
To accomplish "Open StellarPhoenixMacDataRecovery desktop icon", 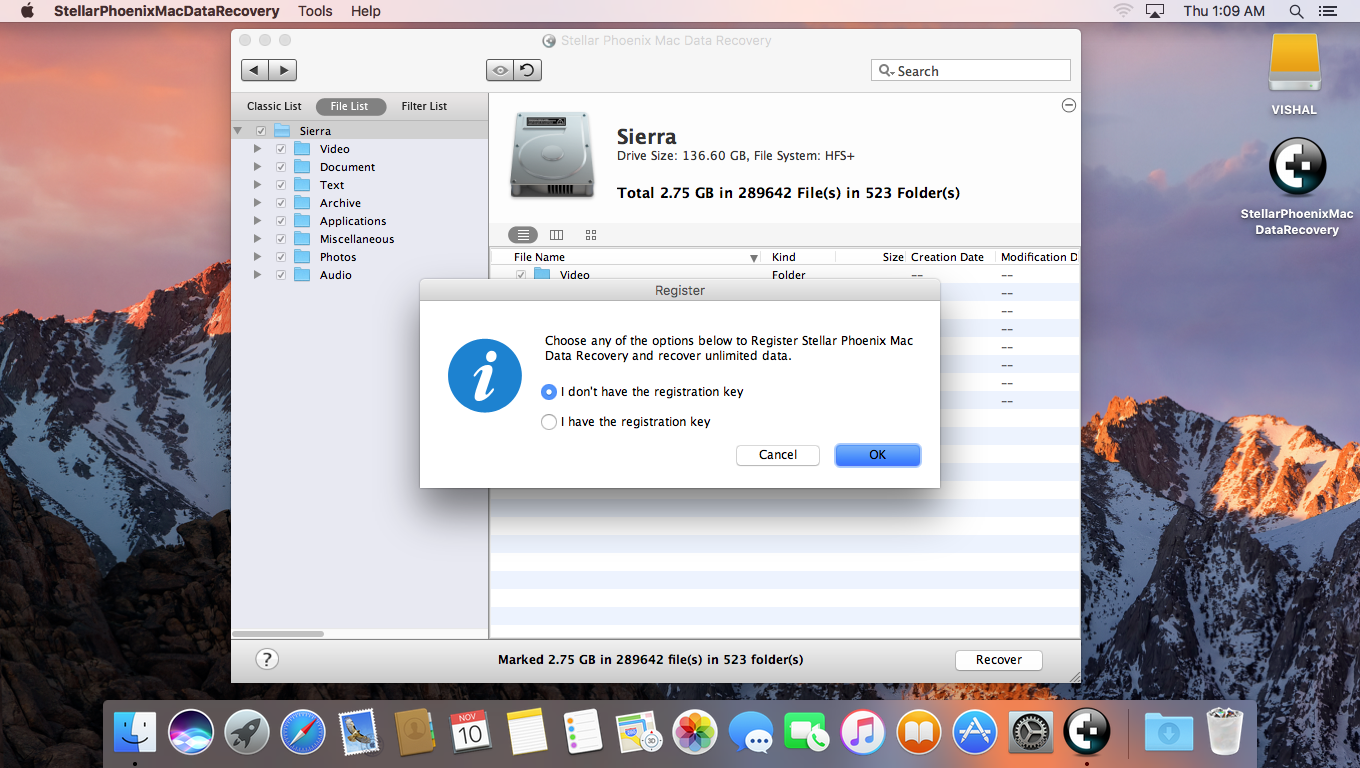I will click(x=1297, y=188).
